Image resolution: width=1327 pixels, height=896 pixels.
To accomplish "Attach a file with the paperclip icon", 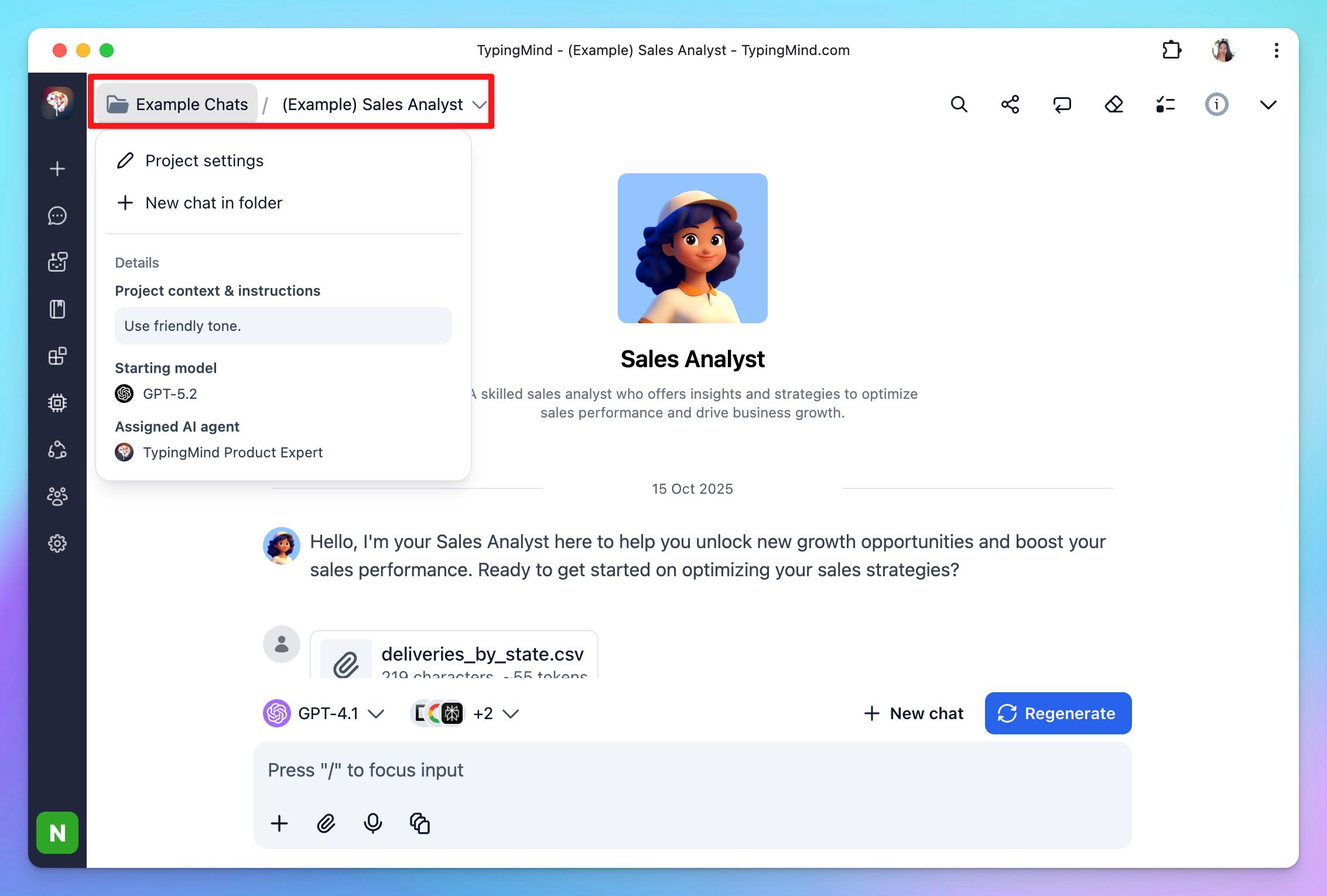I will point(326,823).
